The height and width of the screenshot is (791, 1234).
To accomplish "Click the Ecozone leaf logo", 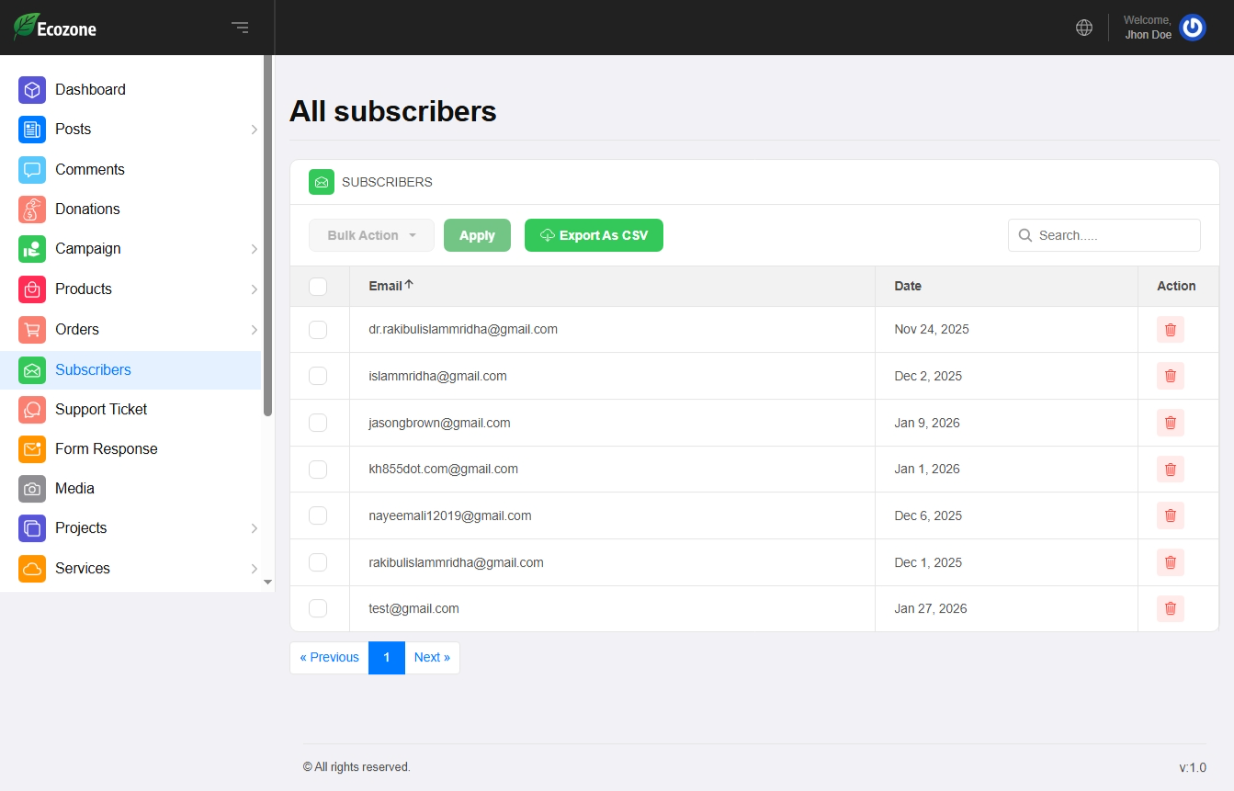I will (26, 27).
